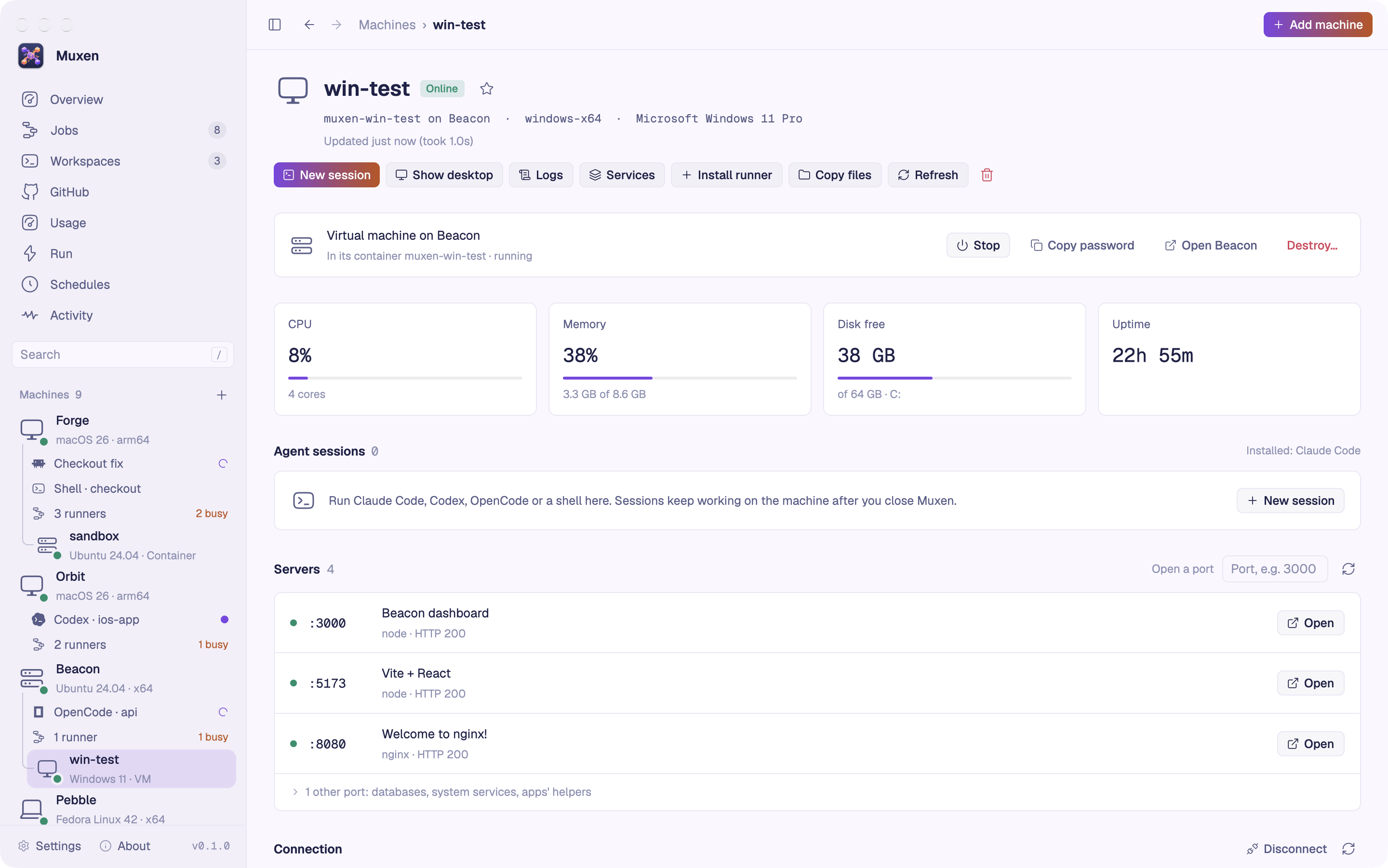Open the Run page
Screen dimensions: 1388x868
click(x=123, y=253)
